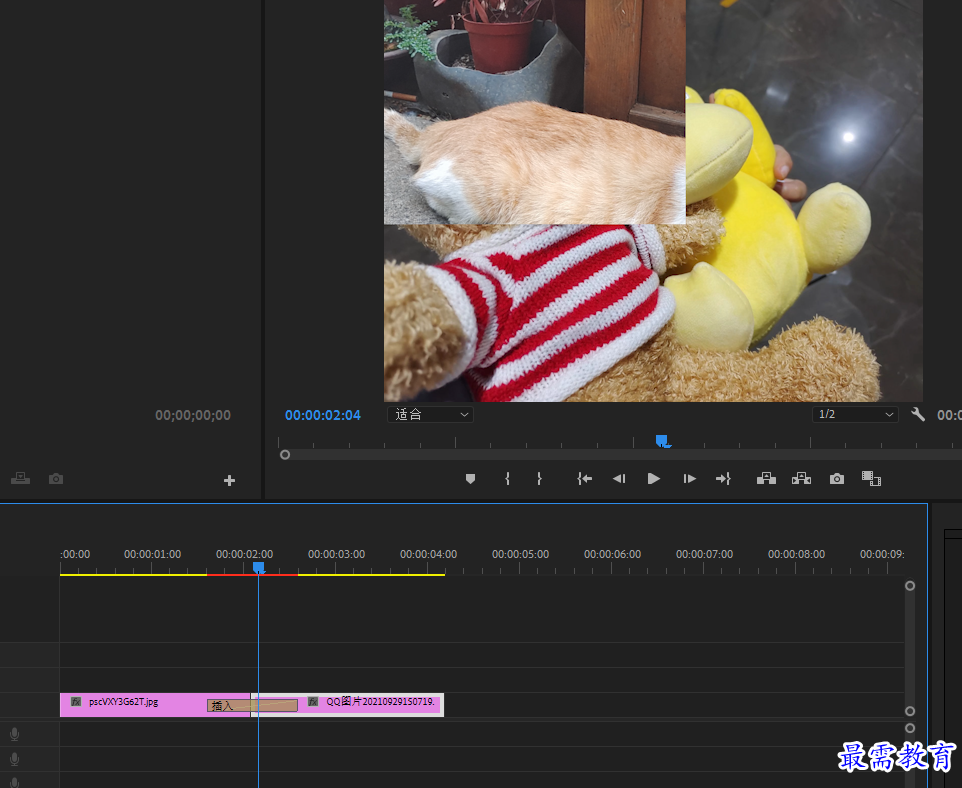The image size is (962, 788).
Task: Click the Extract button
Action: [x=801, y=479]
